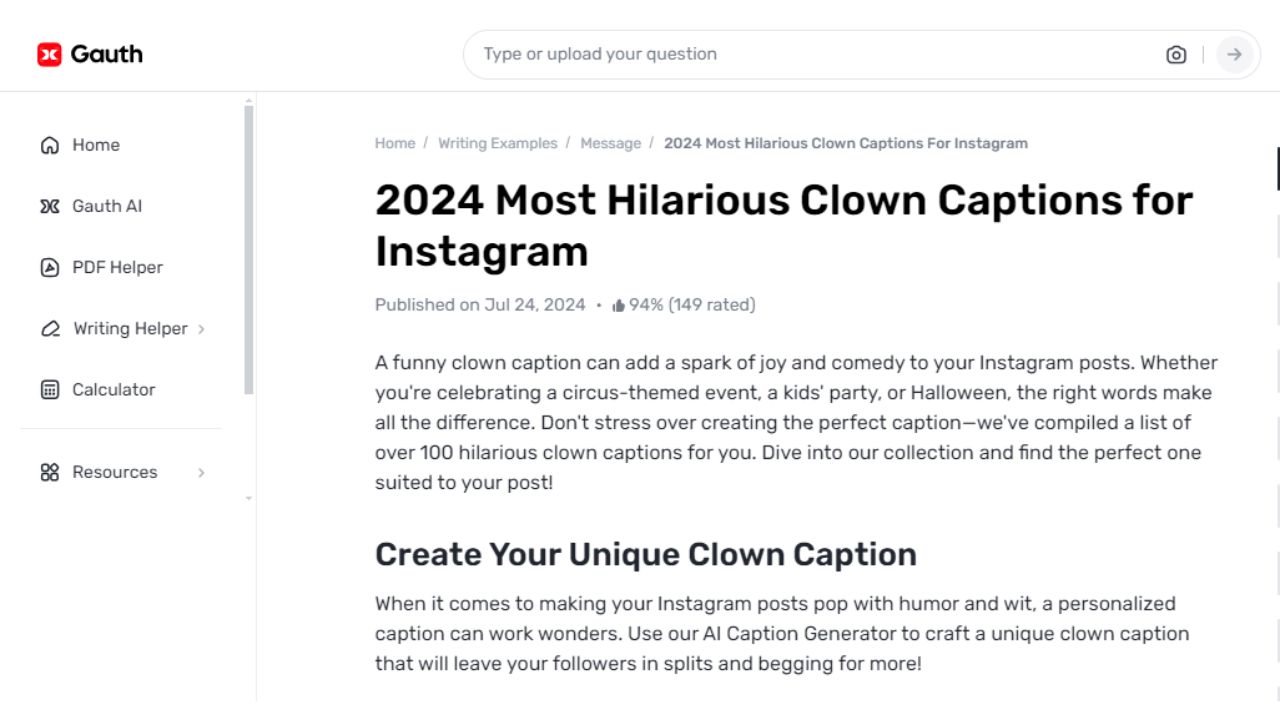The height and width of the screenshot is (720, 1280).
Task: Click the arrow submit icon in search bar
Action: [x=1234, y=54]
